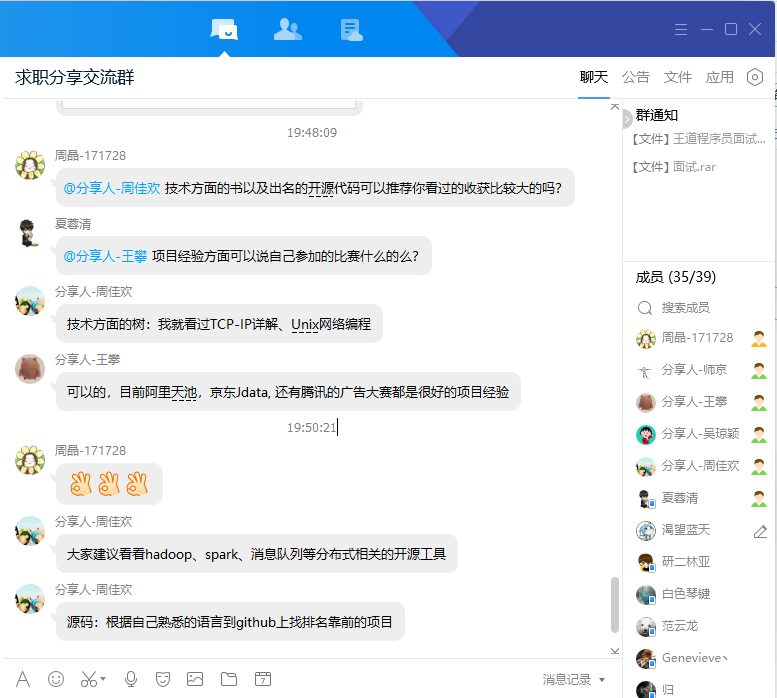Click the edit pencil next to 渴望蓝天
Screen dimensions: 777x698
760,531
